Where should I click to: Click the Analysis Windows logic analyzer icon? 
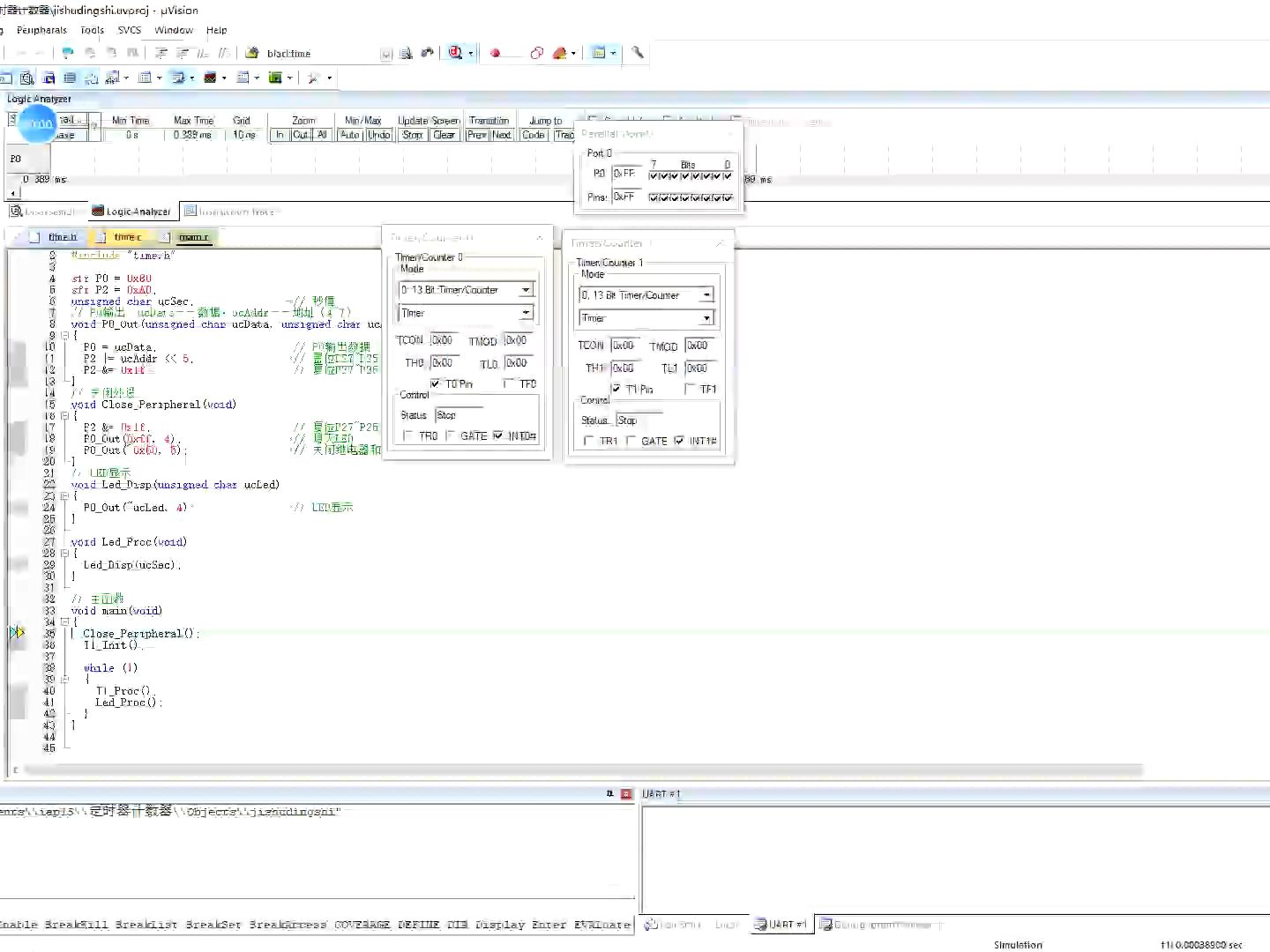[x=210, y=78]
